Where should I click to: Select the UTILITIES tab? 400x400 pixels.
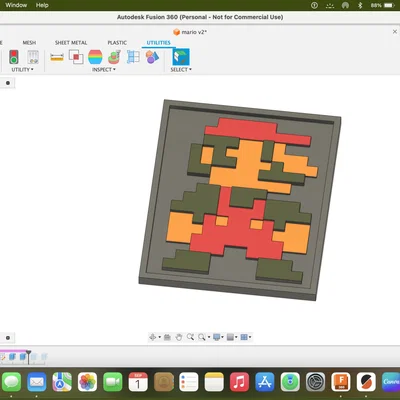point(158,43)
